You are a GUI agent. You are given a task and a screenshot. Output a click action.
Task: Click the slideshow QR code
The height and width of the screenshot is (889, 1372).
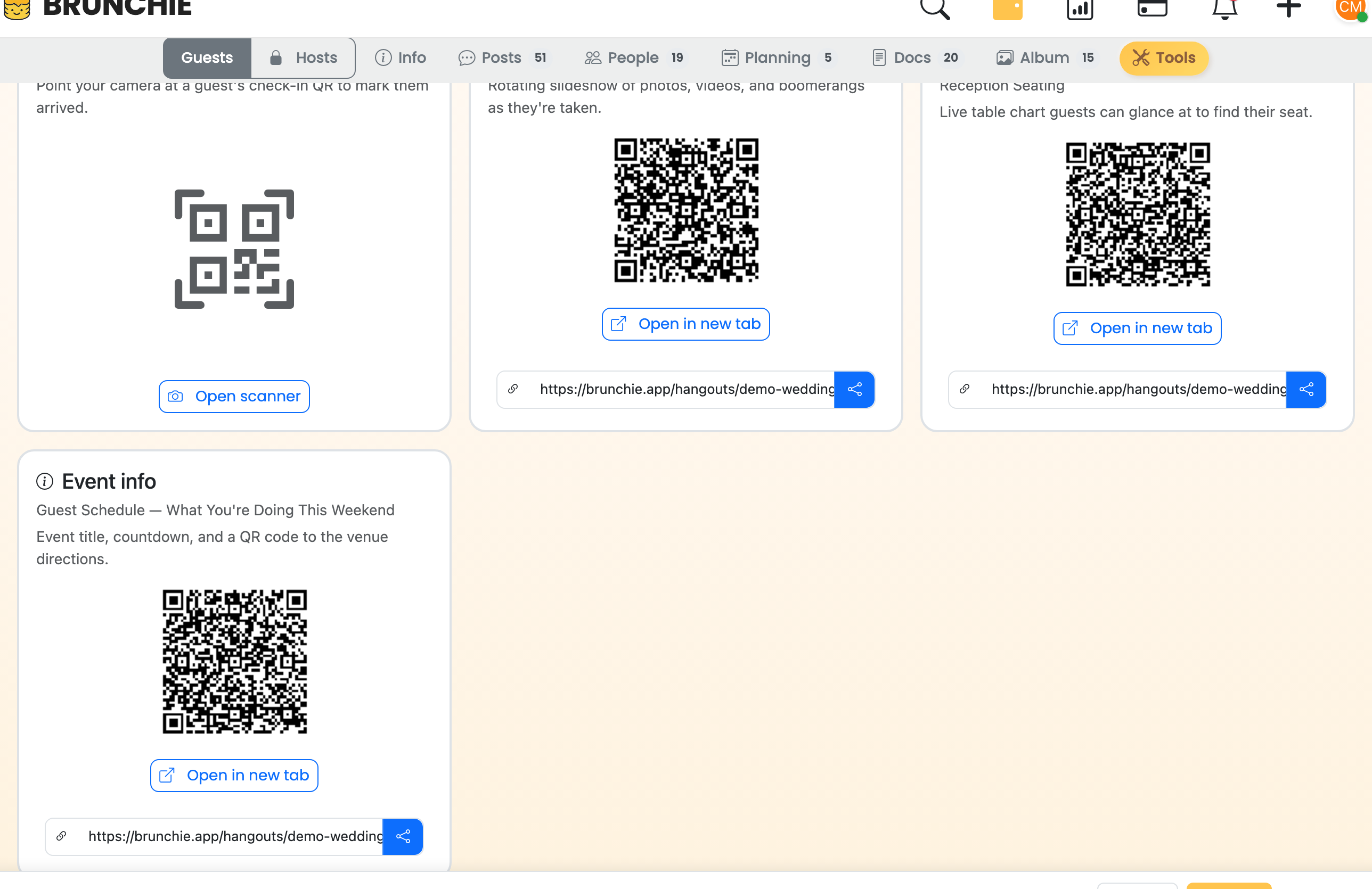tap(685, 210)
